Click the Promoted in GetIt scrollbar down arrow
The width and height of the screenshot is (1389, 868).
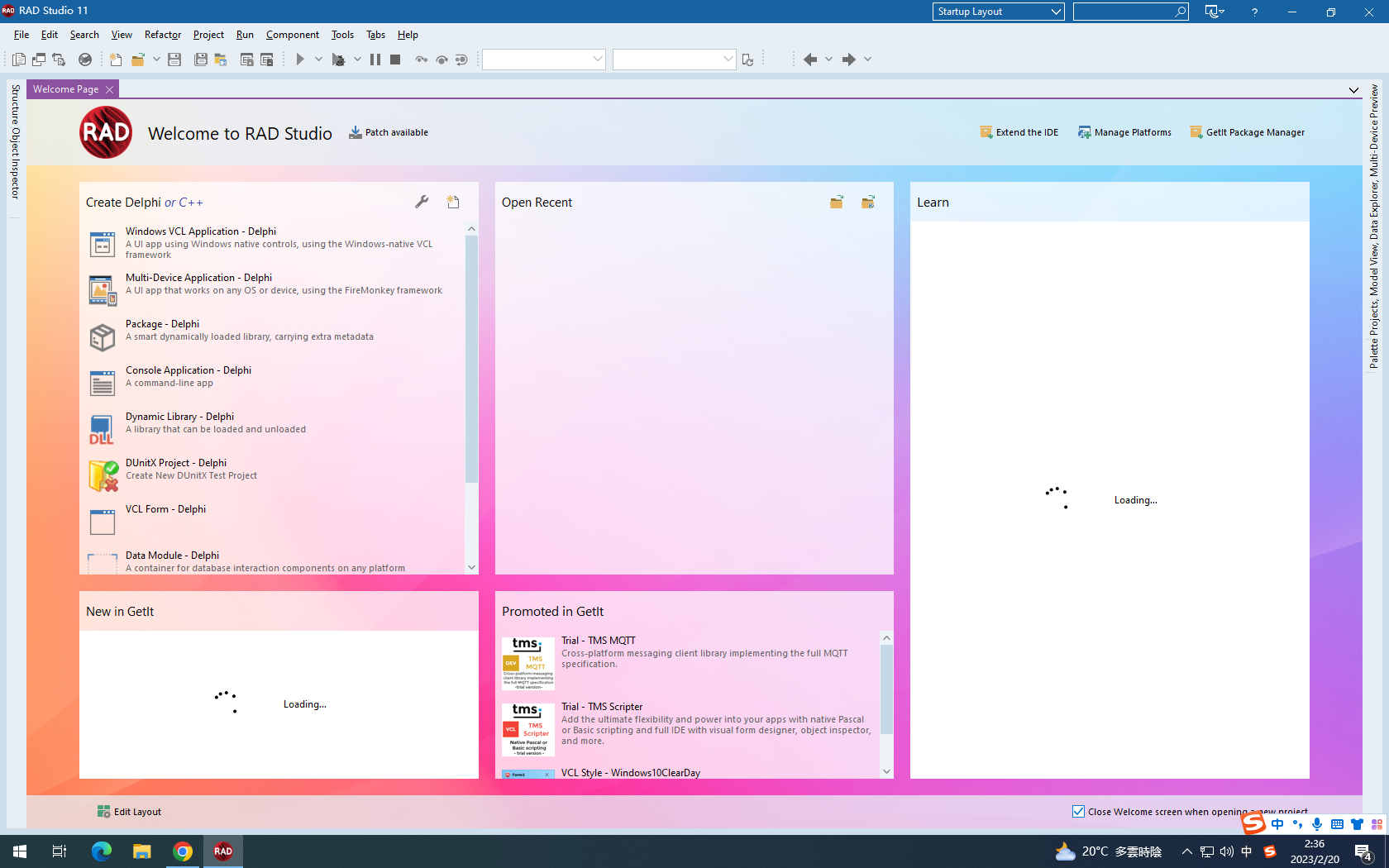886,771
